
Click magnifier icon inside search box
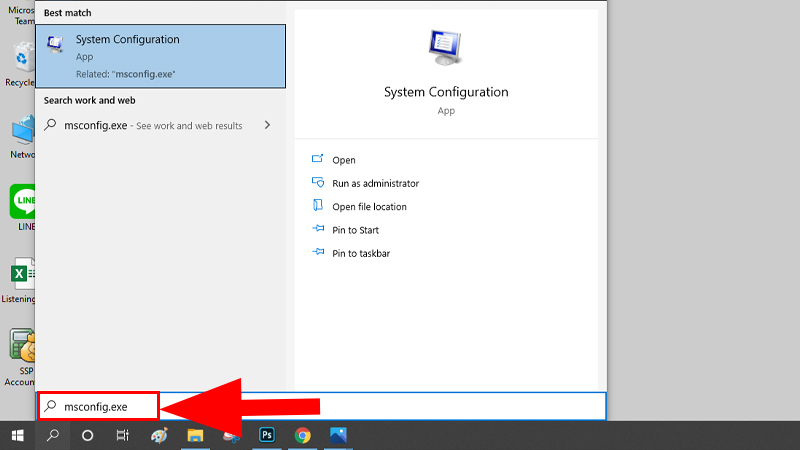click(x=50, y=406)
